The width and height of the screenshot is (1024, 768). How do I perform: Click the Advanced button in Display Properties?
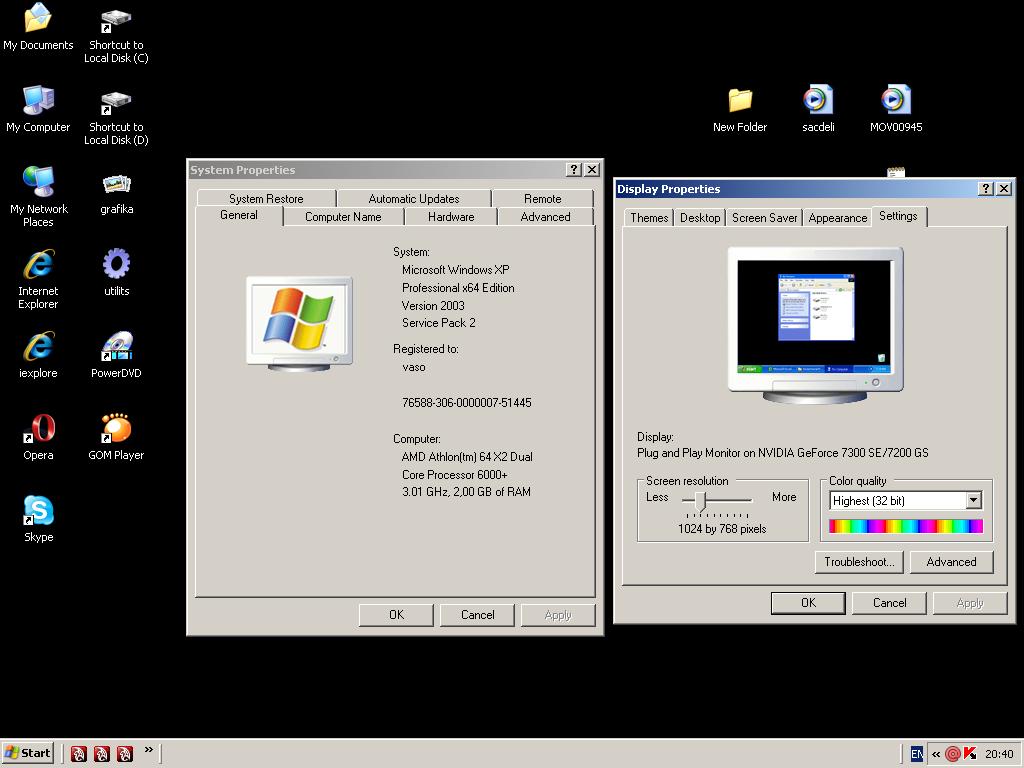coord(951,562)
